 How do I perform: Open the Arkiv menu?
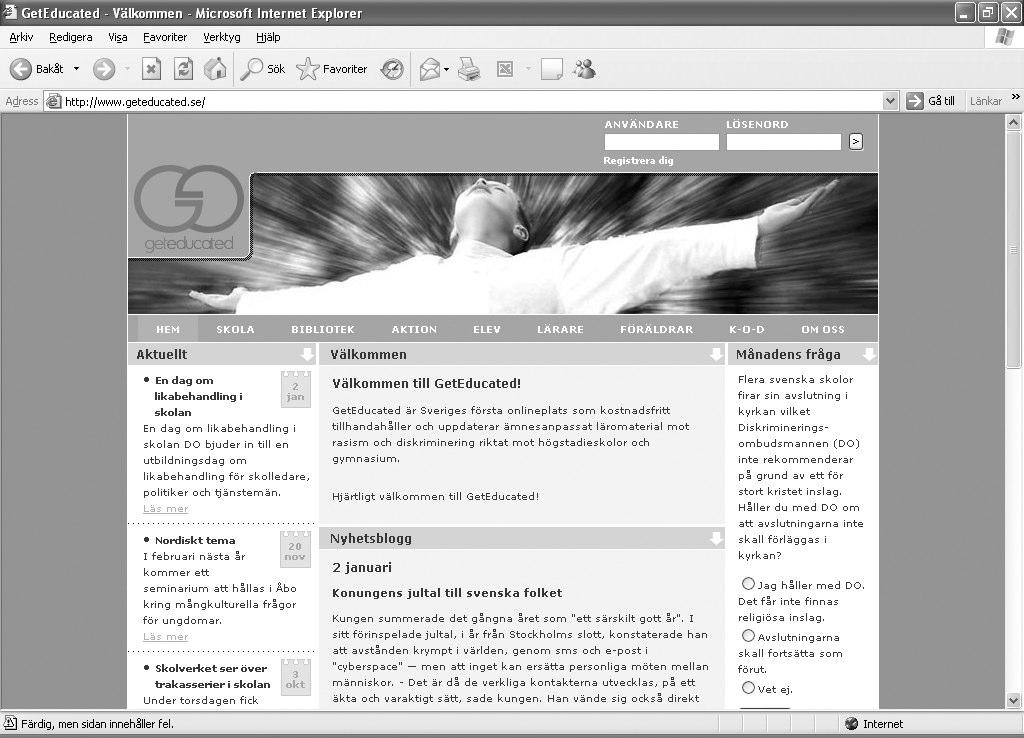pyautogui.click(x=21, y=37)
